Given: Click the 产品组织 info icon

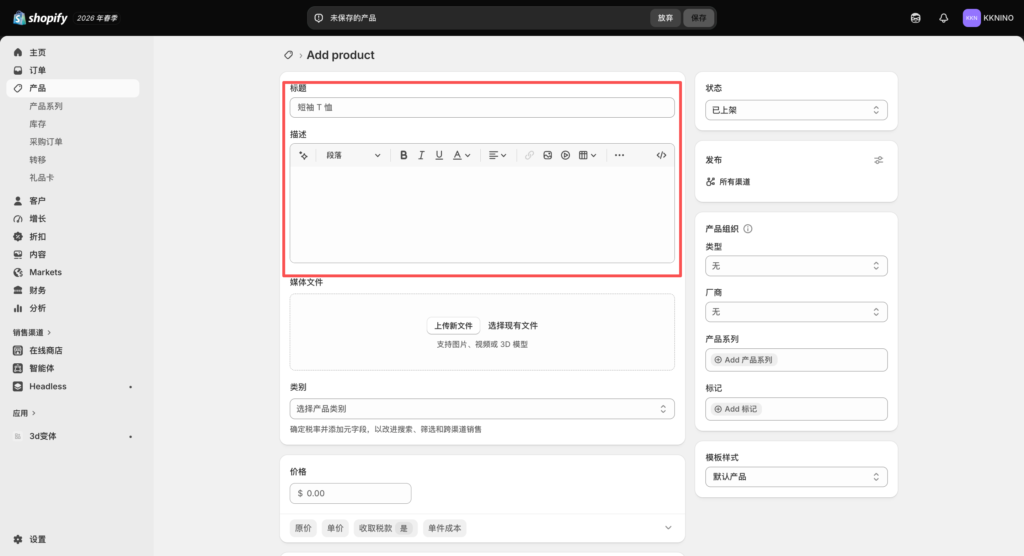Looking at the screenshot, I should tap(748, 229).
